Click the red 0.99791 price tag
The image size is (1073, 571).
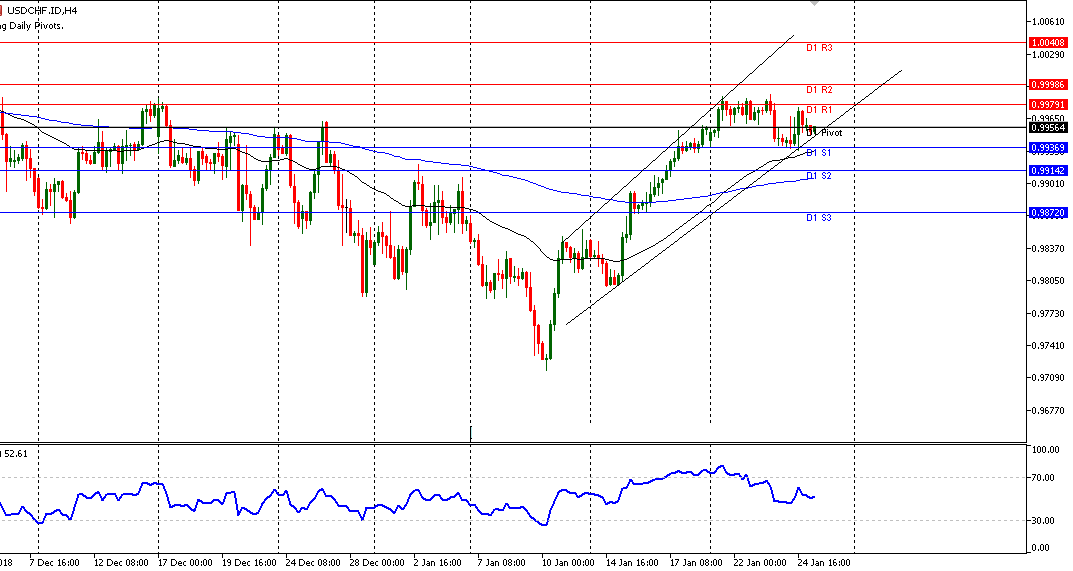tap(1047, 104)
